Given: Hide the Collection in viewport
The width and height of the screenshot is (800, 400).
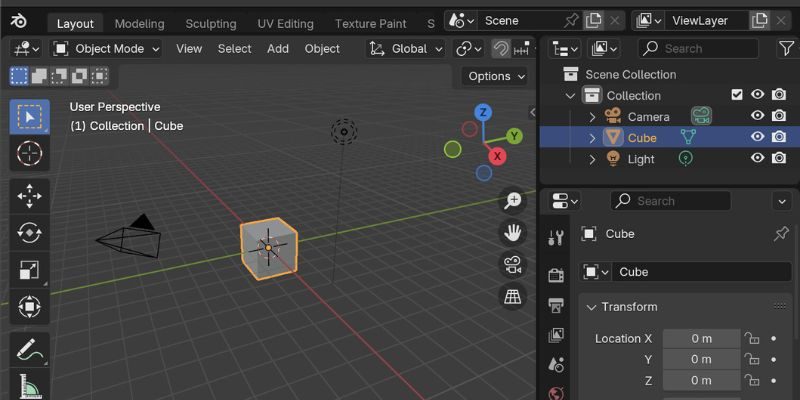Looking at the screenshot, I should pos(758,94).
